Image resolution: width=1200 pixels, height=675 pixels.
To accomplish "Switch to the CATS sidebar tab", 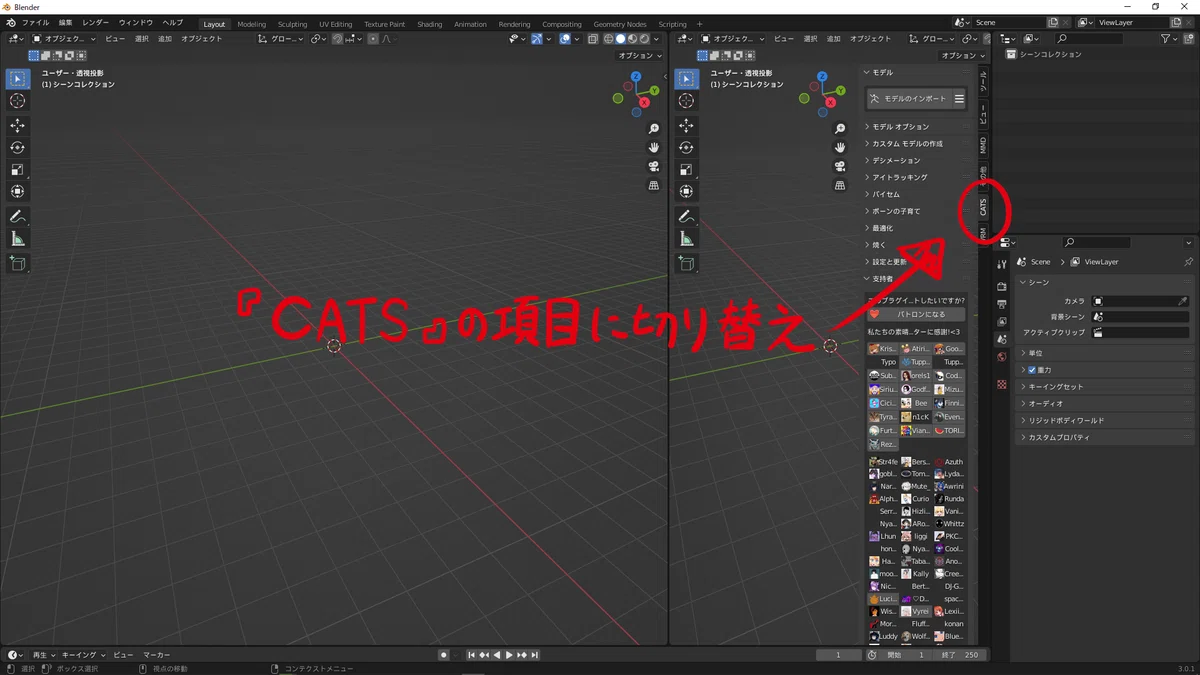I will 983,207.
